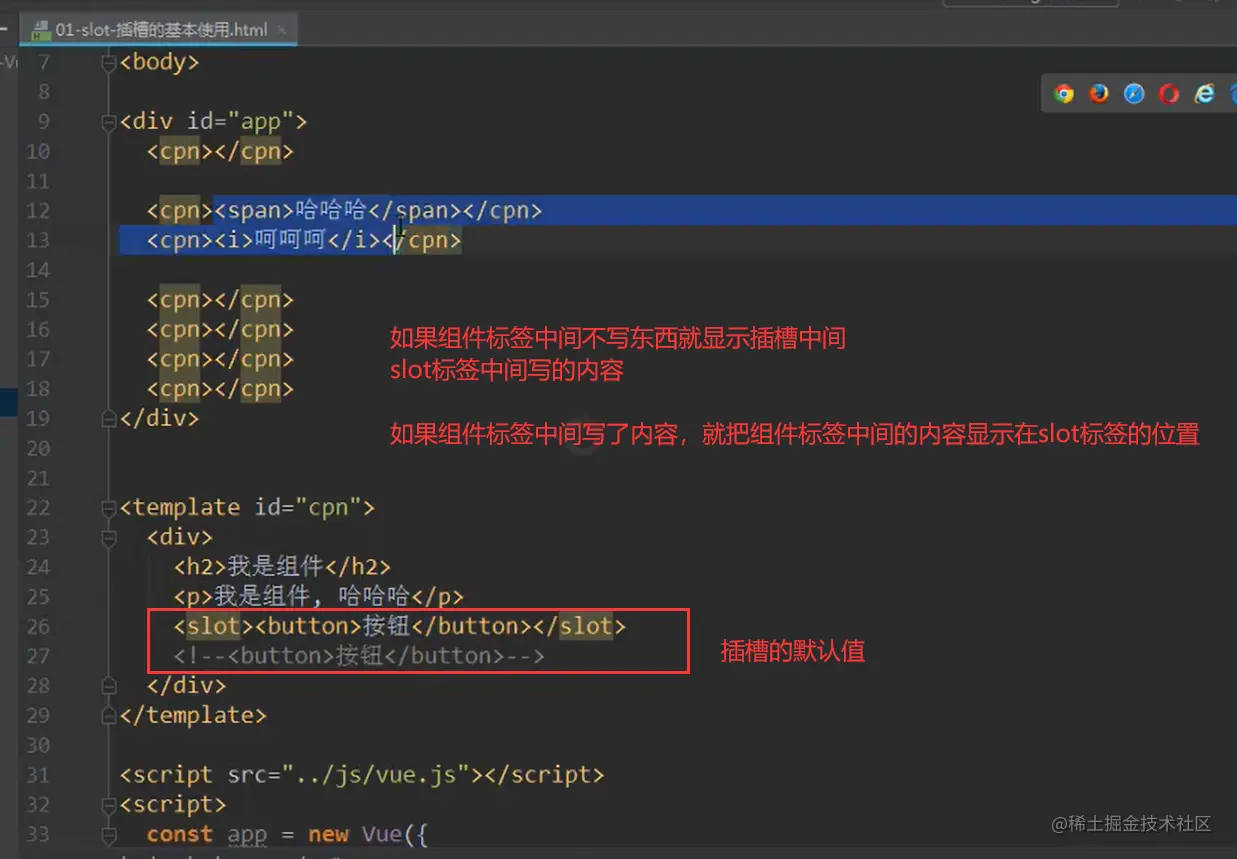Click the </template> closing tag

(x=193, y=716)
